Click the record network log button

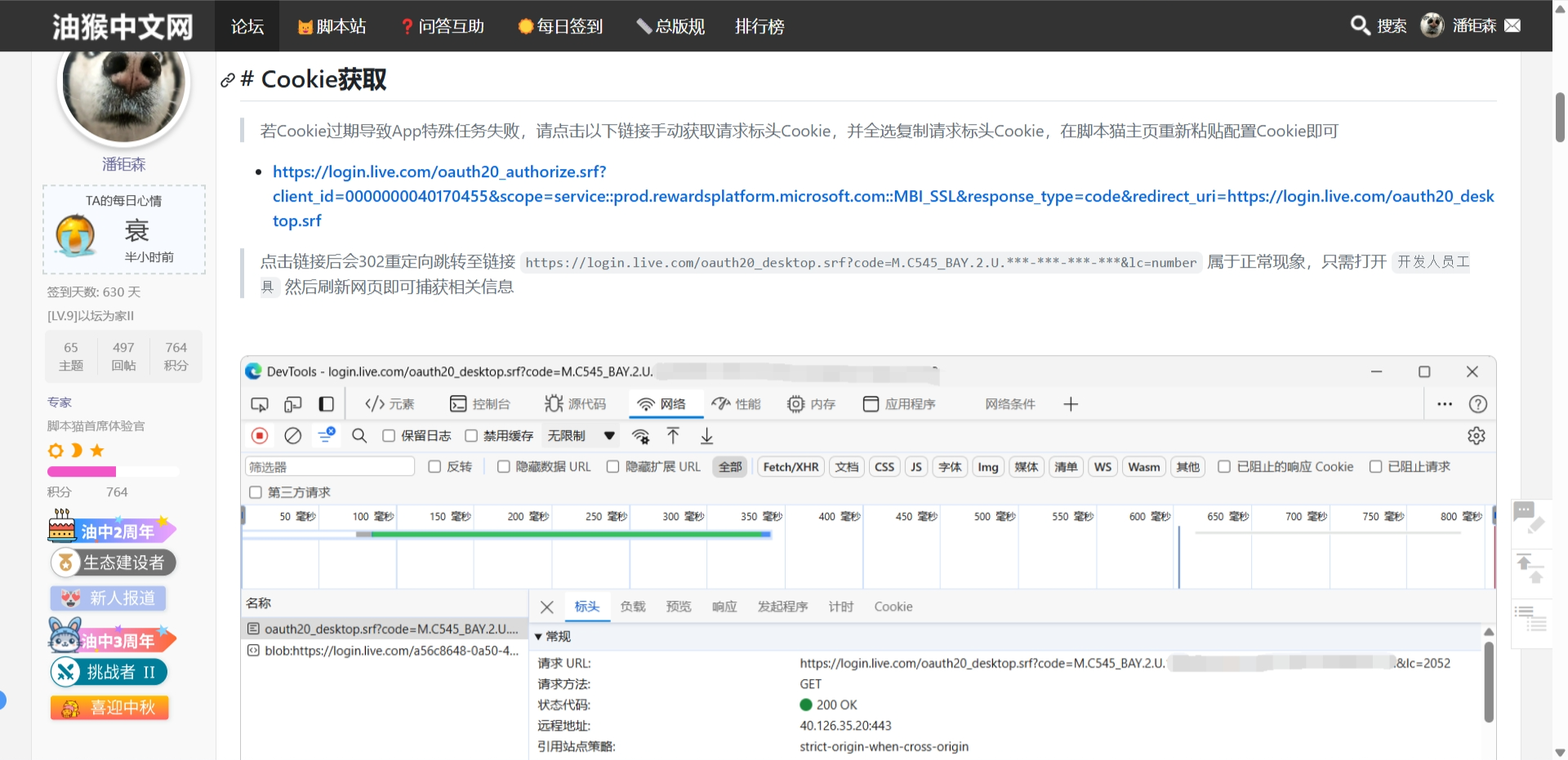click(x=260, y=436)
